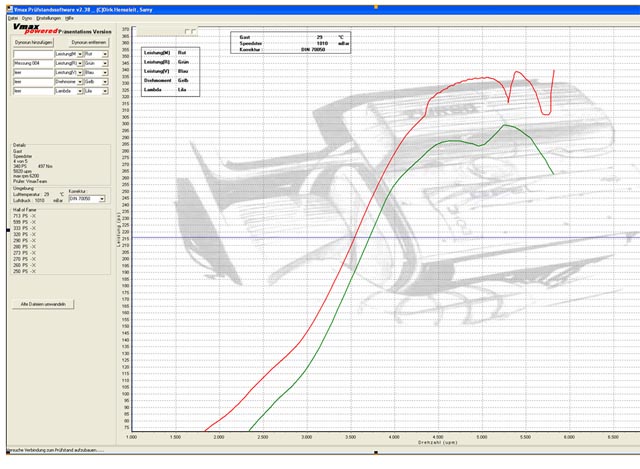Click the application icon in title bar
640x469 pixels.
tap(4, 4)
